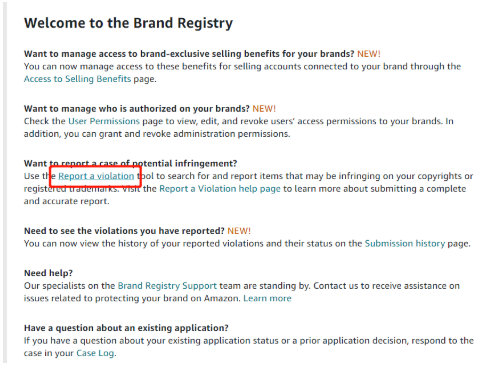Viewport: 478px width, 365px height.
Task: Click the potential infringement question heading
Action: pos(130,164)
